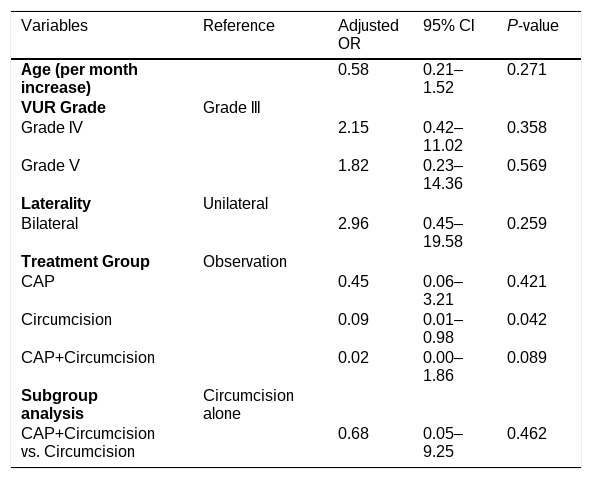
Task: Select the Treatment Group bold label
Action: 85,262
